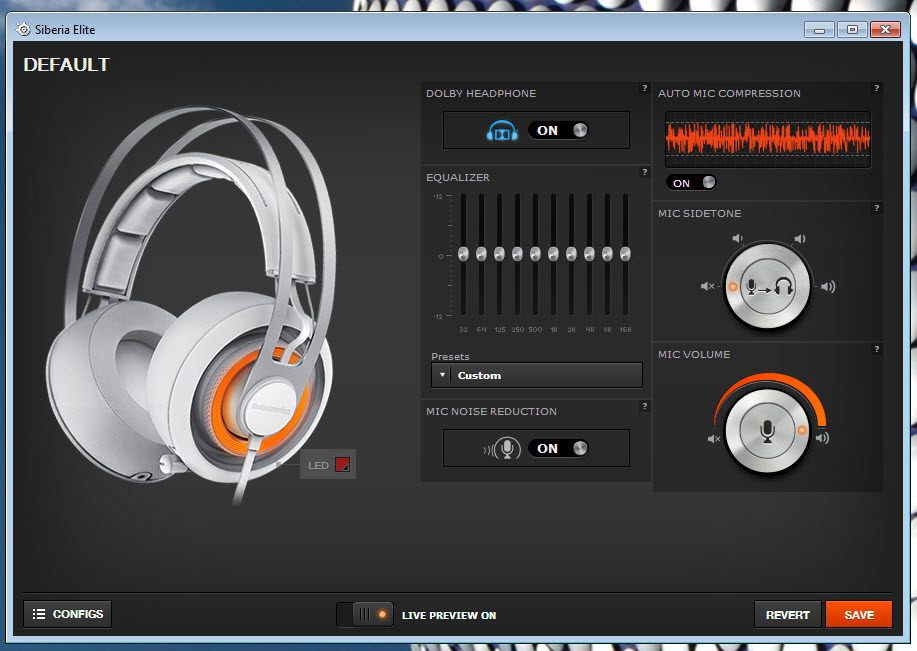Toggle the Dolby Headphone ON switch
917x651 pixels.
559,130
